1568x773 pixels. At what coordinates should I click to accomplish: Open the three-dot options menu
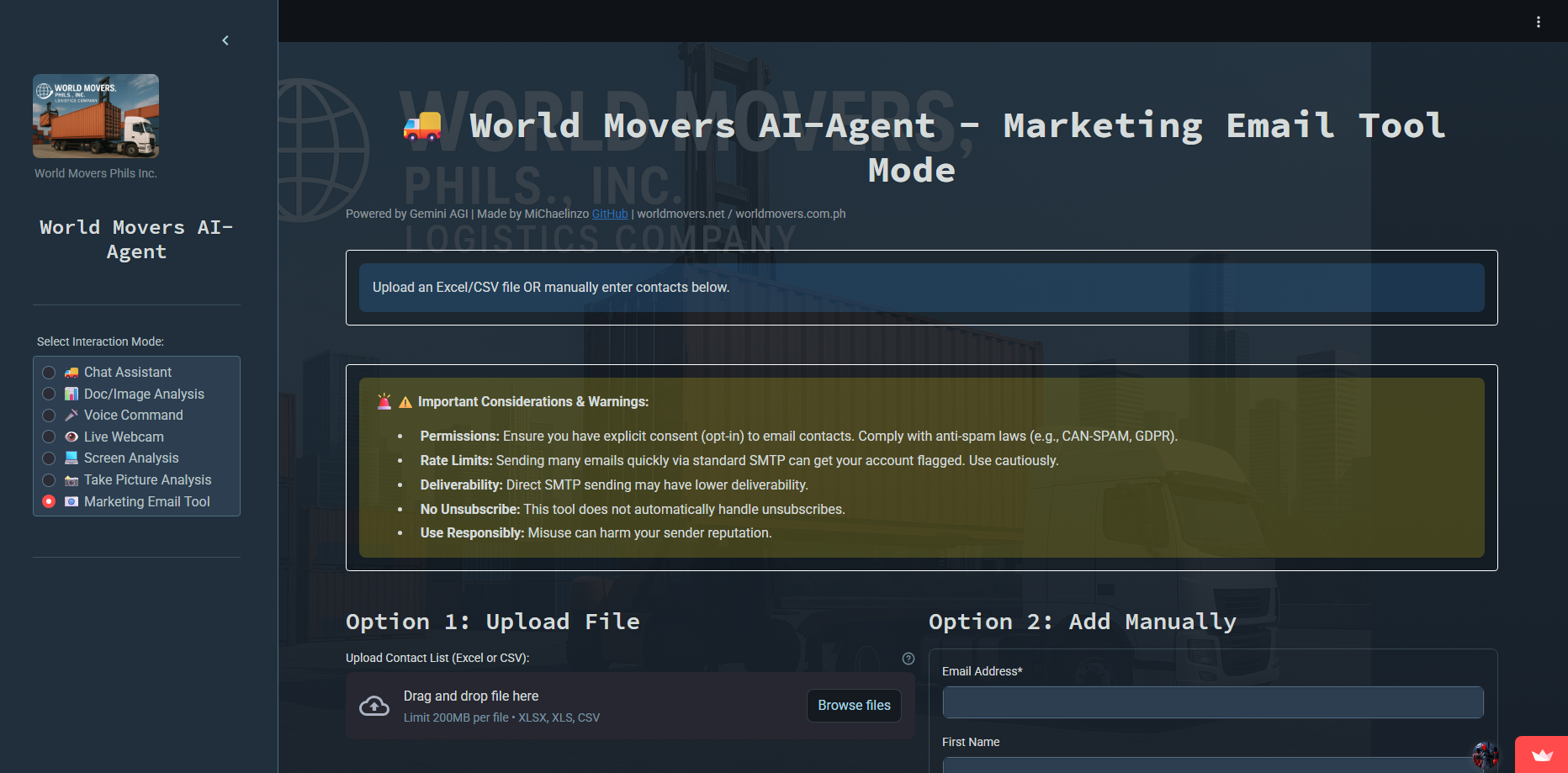tap(1539, 21)
